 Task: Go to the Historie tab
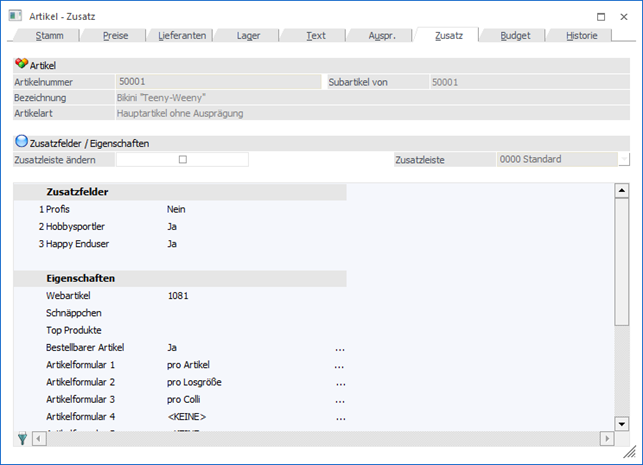(581, 35)
